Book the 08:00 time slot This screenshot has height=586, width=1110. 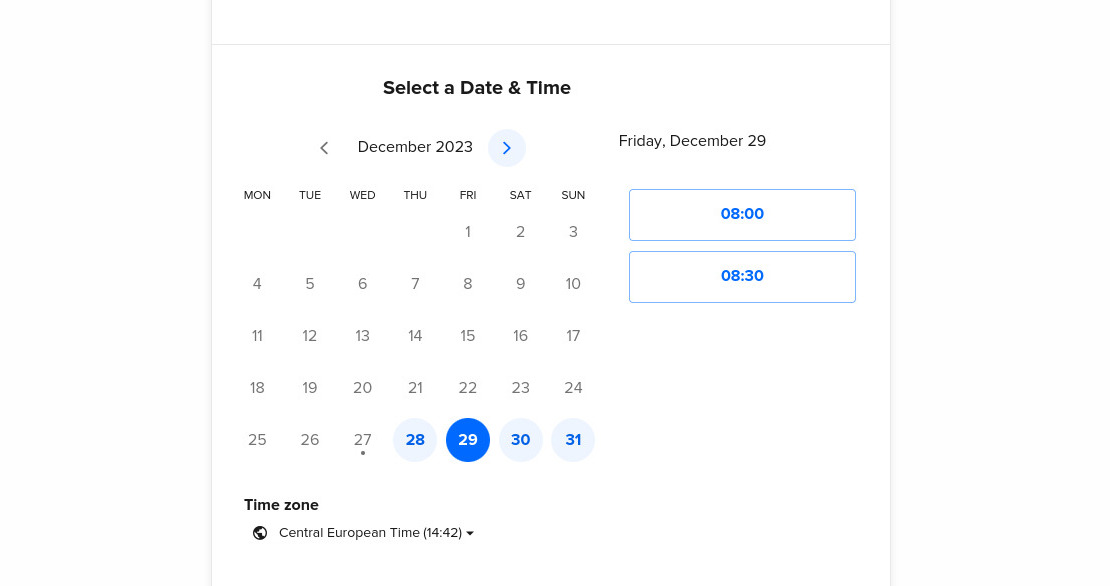[742, 214]
